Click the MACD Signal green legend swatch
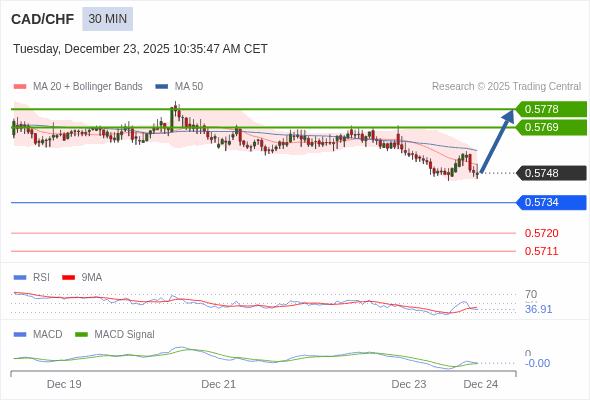 (x=81, y=335)
